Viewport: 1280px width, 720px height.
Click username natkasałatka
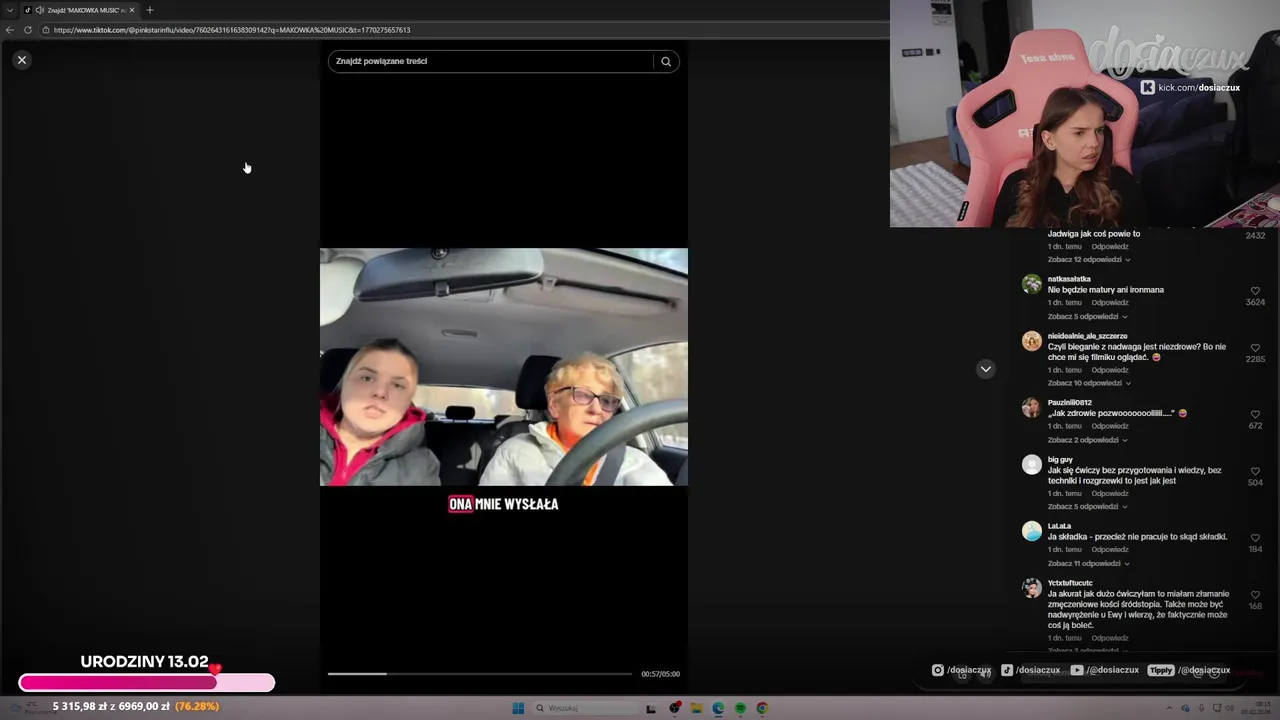point(1069,279)
